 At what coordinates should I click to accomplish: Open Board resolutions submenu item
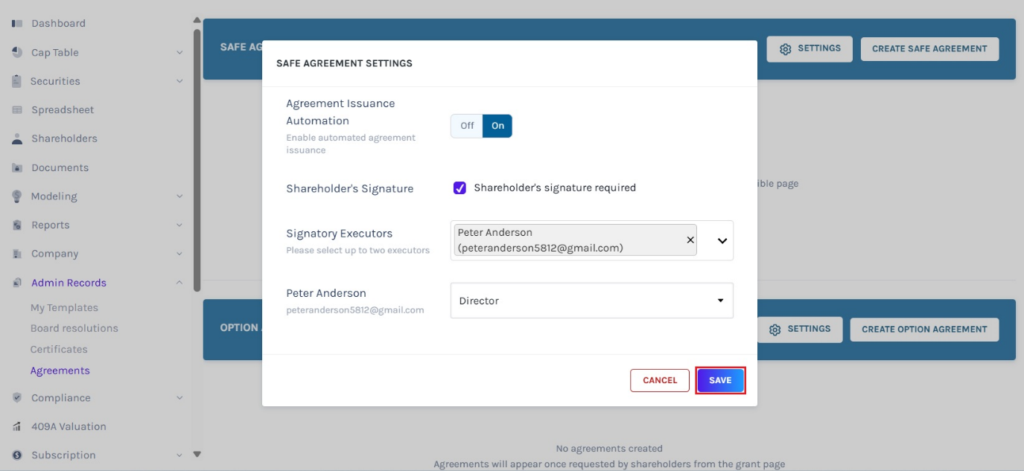click(74, 329)
